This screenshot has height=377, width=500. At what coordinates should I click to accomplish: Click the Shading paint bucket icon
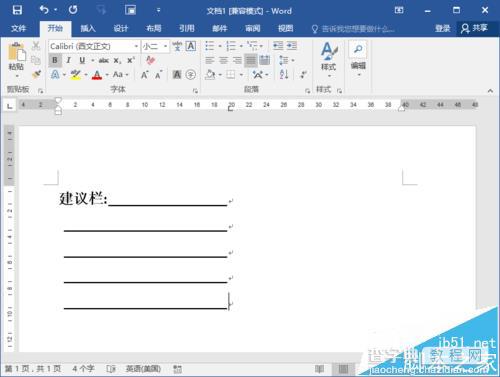pos(210,74)
